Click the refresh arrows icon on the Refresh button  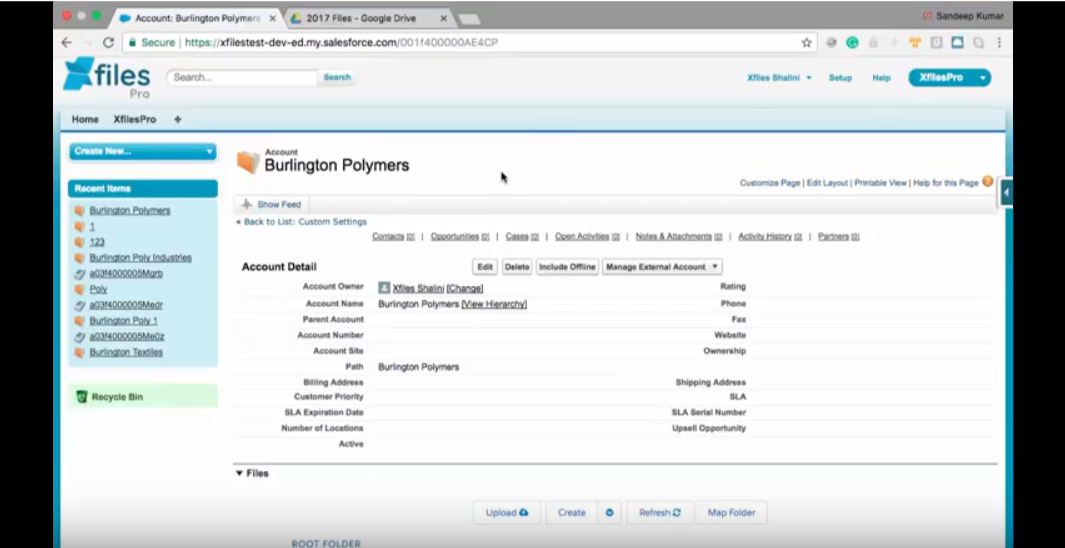pyautogui.click(x=676, y=513)
